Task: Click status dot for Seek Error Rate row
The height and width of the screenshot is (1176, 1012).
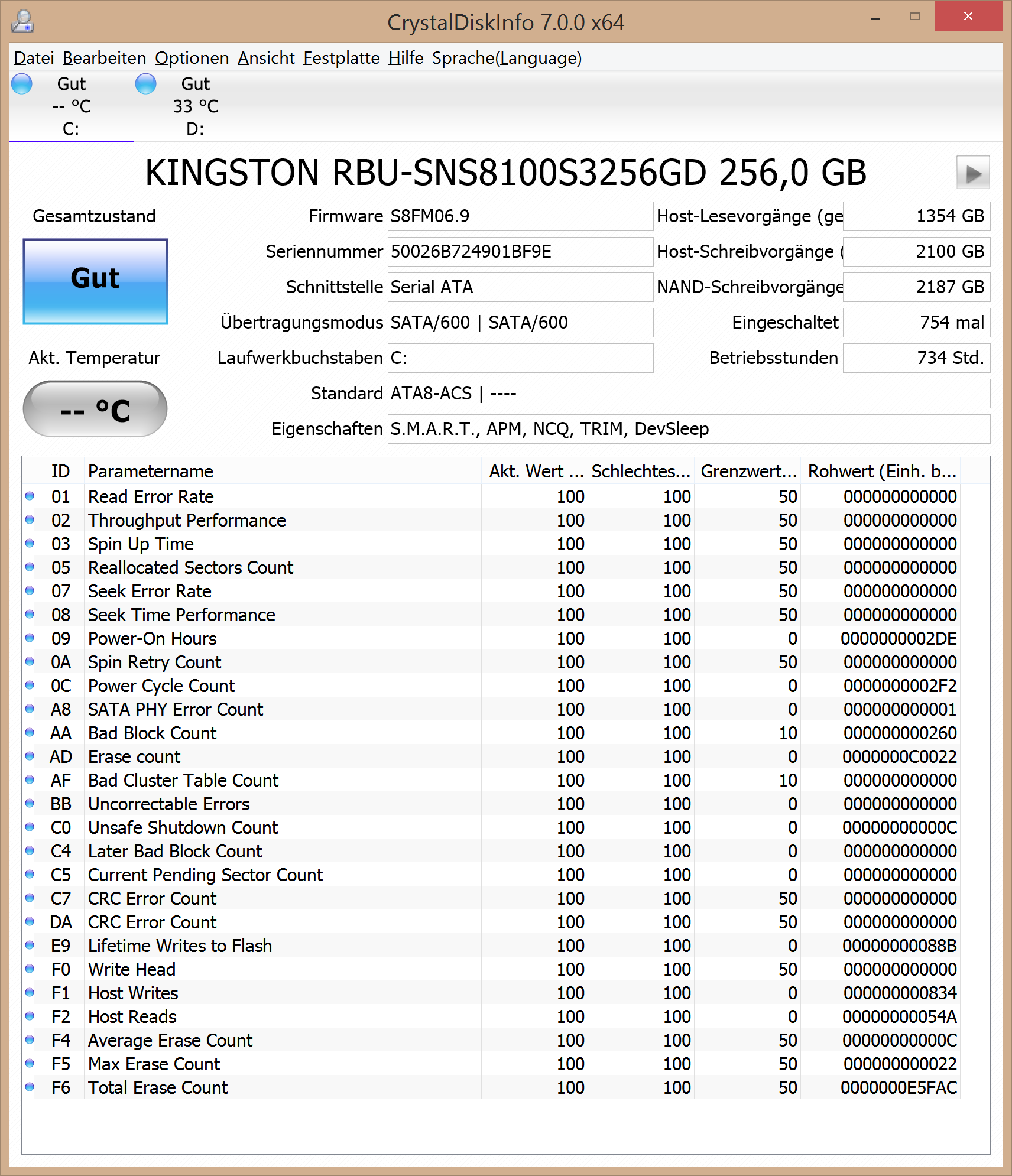Action: tap(30, 591)
